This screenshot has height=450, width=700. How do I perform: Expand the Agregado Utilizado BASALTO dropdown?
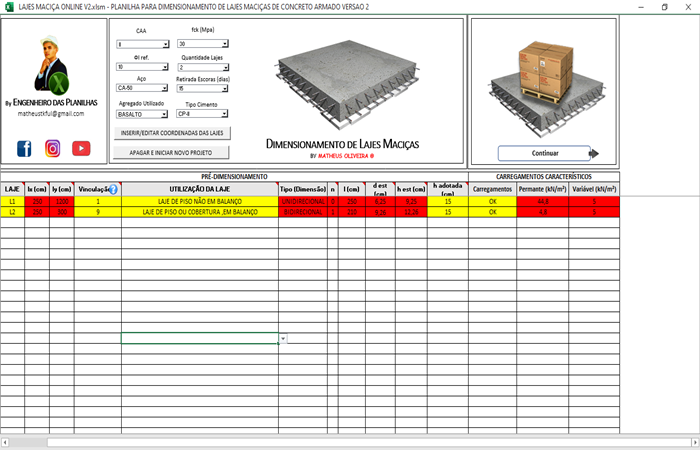[x=165, y=114]
